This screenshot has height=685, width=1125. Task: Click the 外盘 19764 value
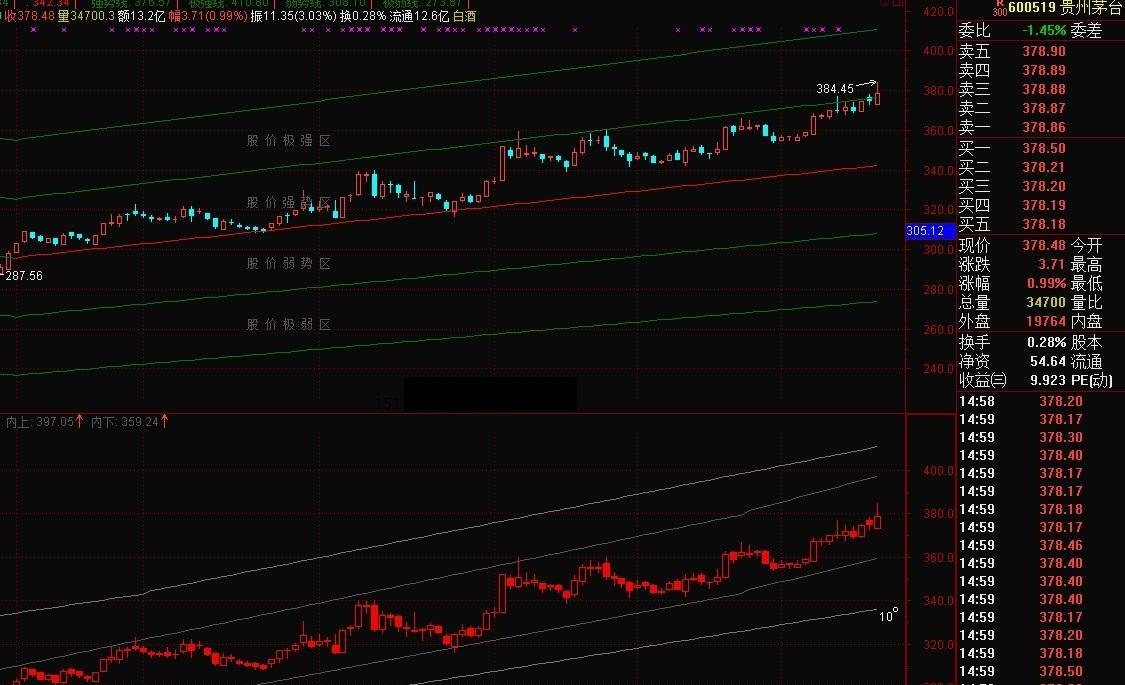(x=1045, y=321)
